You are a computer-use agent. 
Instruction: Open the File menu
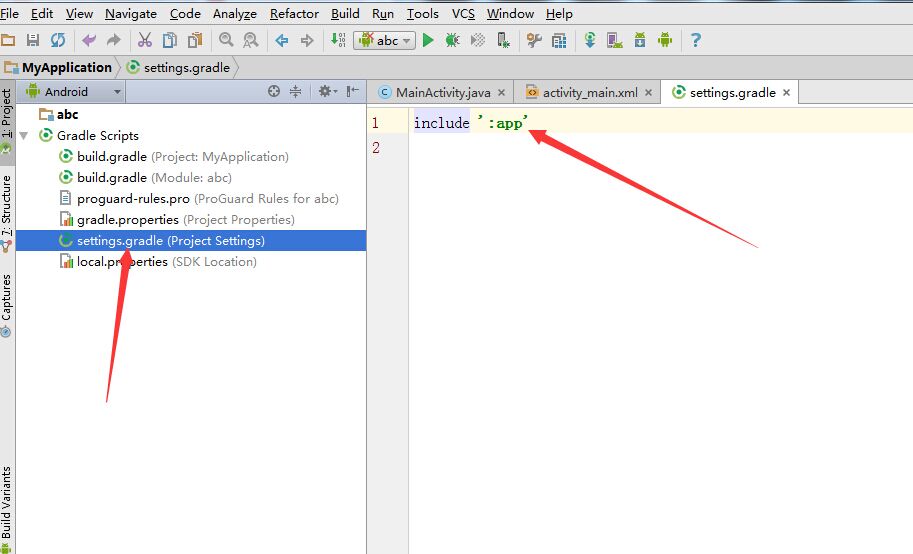(x=9, y=13)
